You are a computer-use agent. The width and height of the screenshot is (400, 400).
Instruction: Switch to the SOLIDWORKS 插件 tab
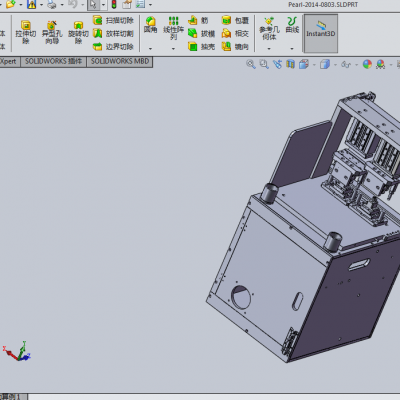(x=53, y=62)
